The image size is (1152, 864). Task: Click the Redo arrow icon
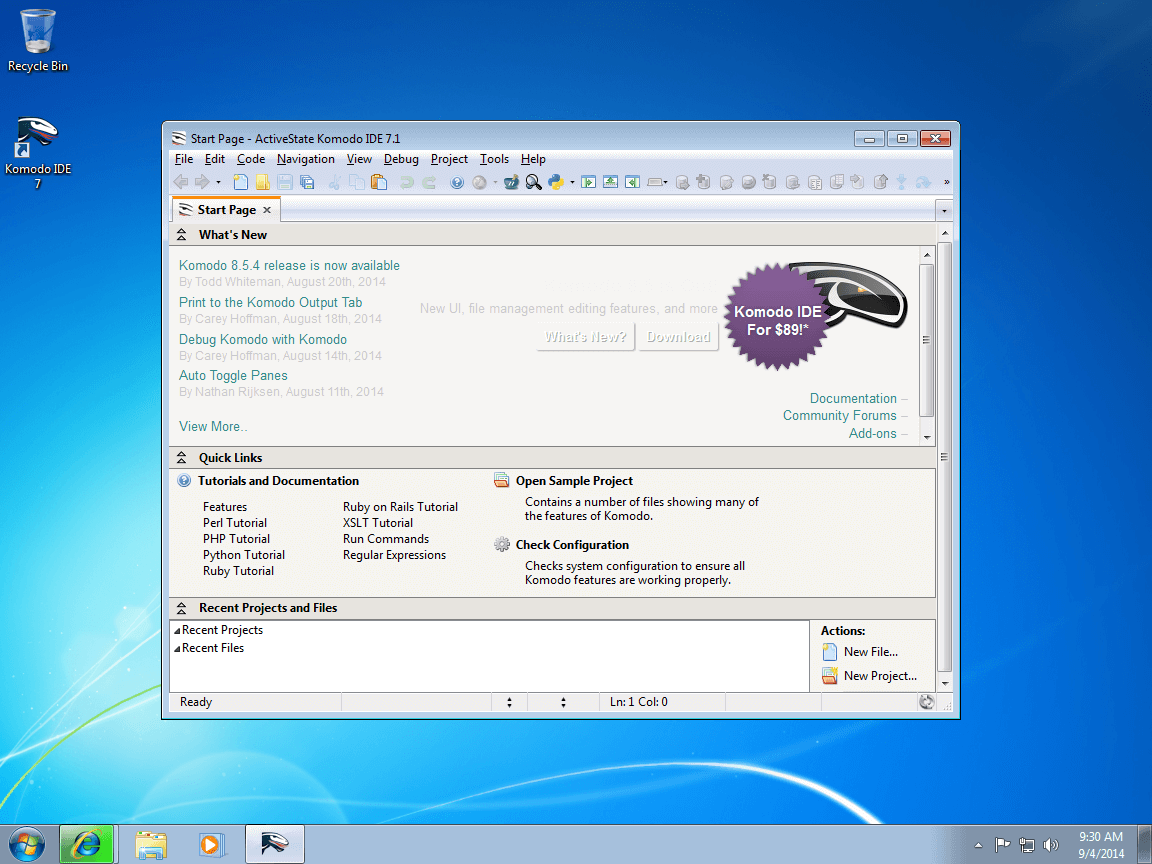[429, 182]
